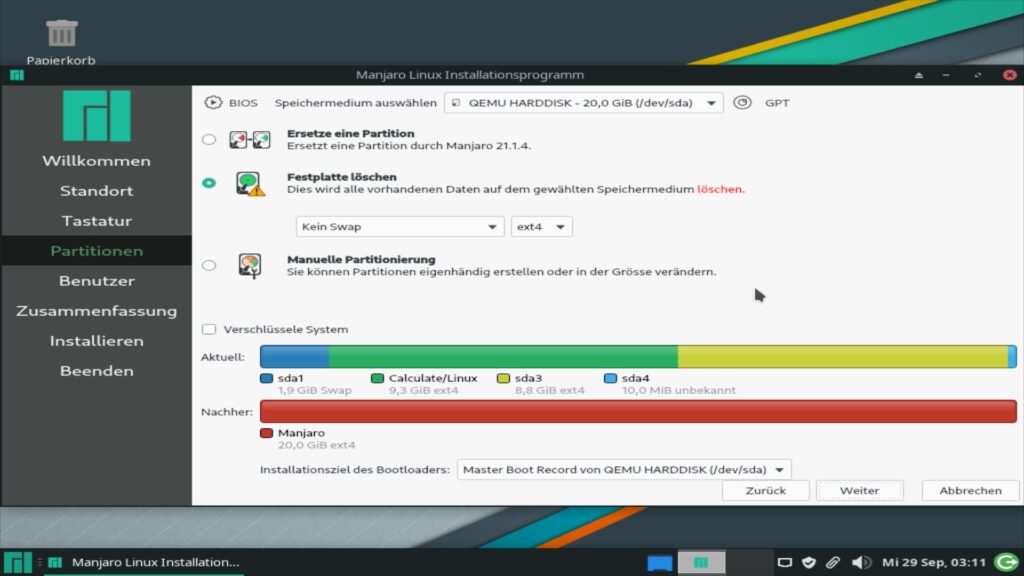The image size is (1024, 576).
Task: Click the Festplatte löschen disk warning icon
Action: [249, 184]
